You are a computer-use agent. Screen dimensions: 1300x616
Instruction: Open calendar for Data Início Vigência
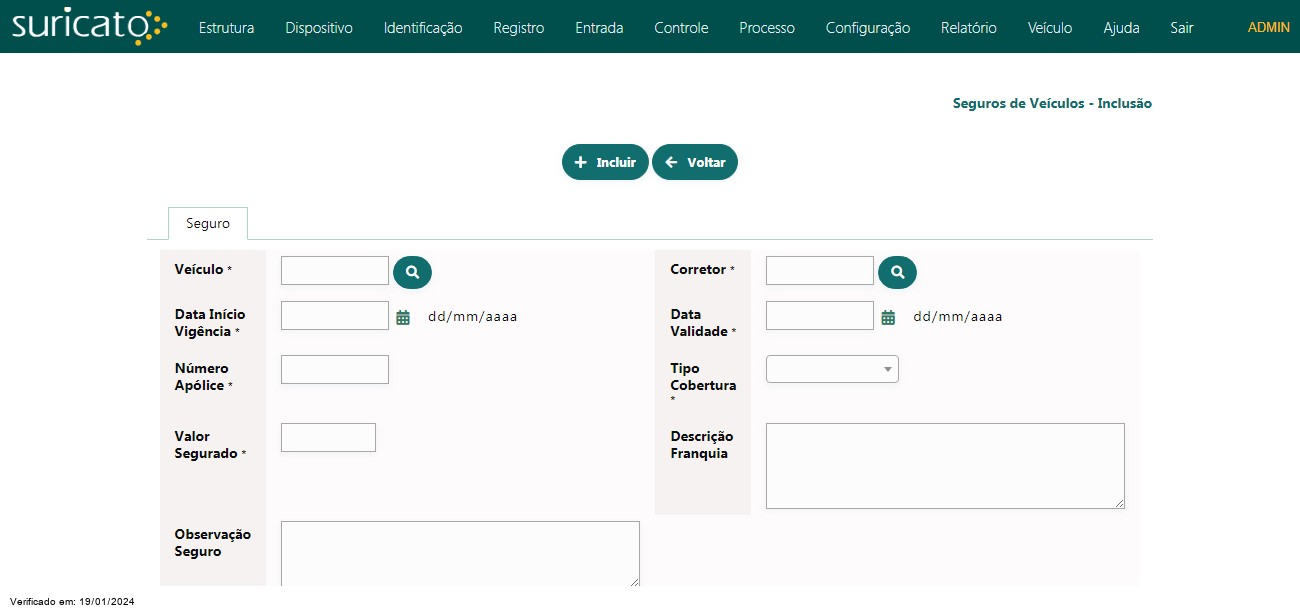click(x=403, y=317)
